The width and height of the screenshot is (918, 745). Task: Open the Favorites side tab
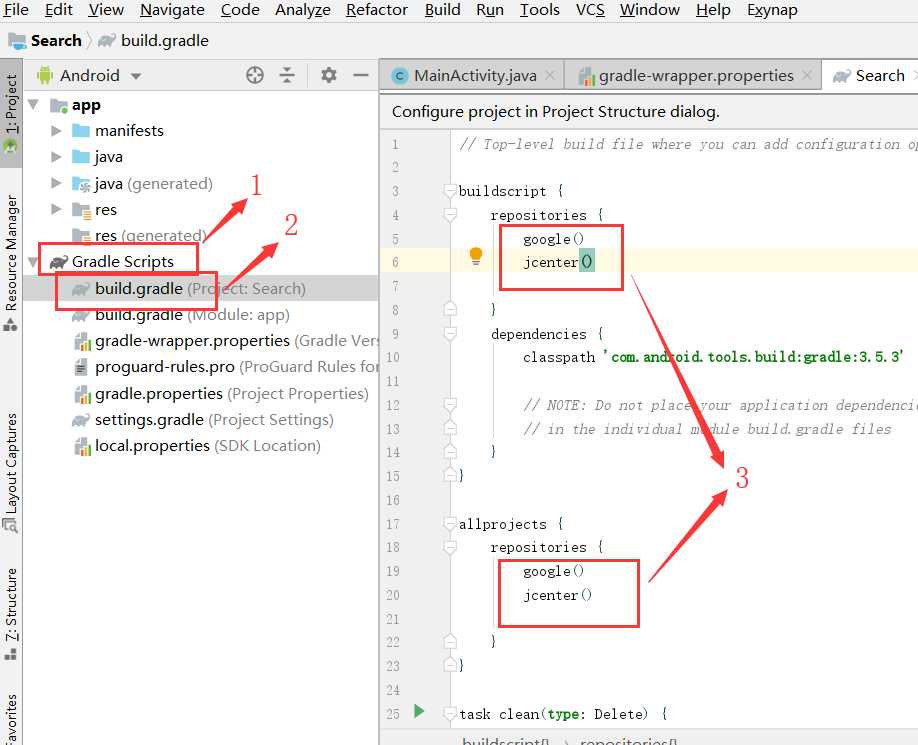11,720
